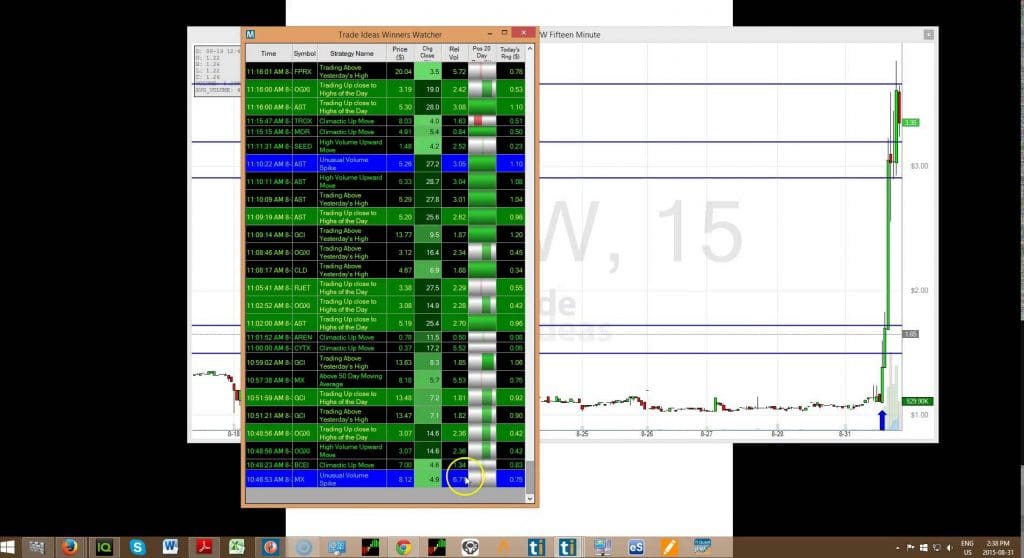1024x558 pixels.
Task: Sort by the Symbol column header
Action: click(304, 54)
